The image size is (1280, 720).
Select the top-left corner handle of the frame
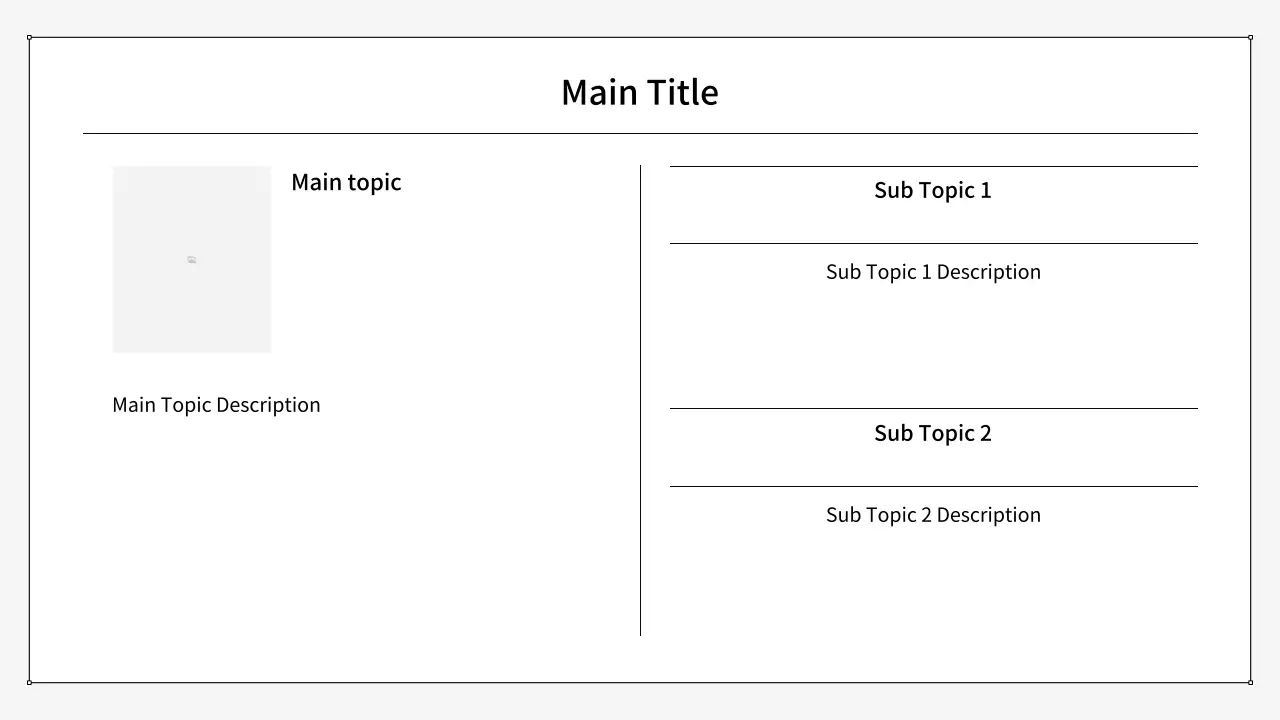[30, 38]
